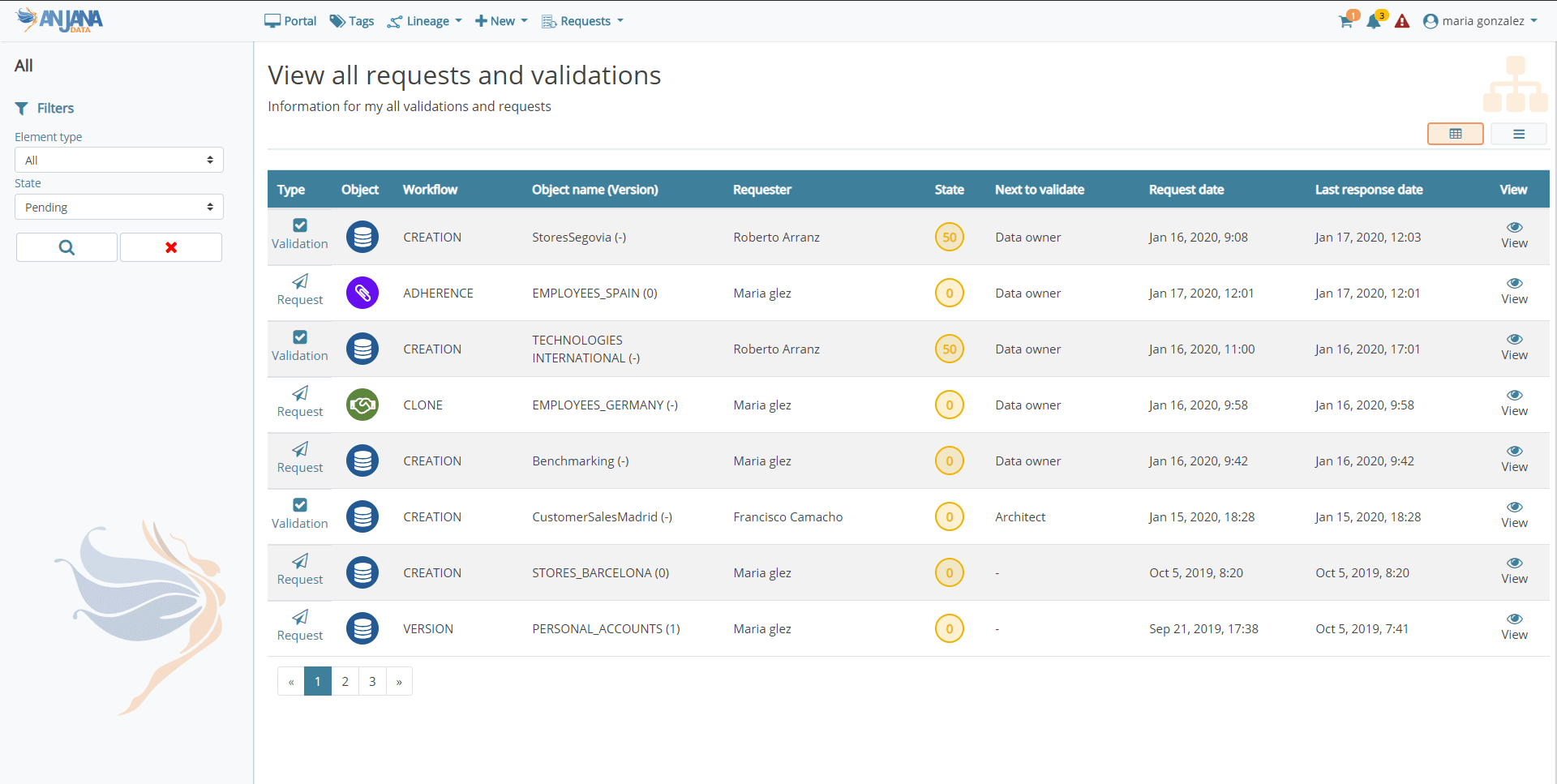Expand the maria gonzalez user menu
The height and width of the screenshot is (784, 1557).
(x=1481, y=21)
